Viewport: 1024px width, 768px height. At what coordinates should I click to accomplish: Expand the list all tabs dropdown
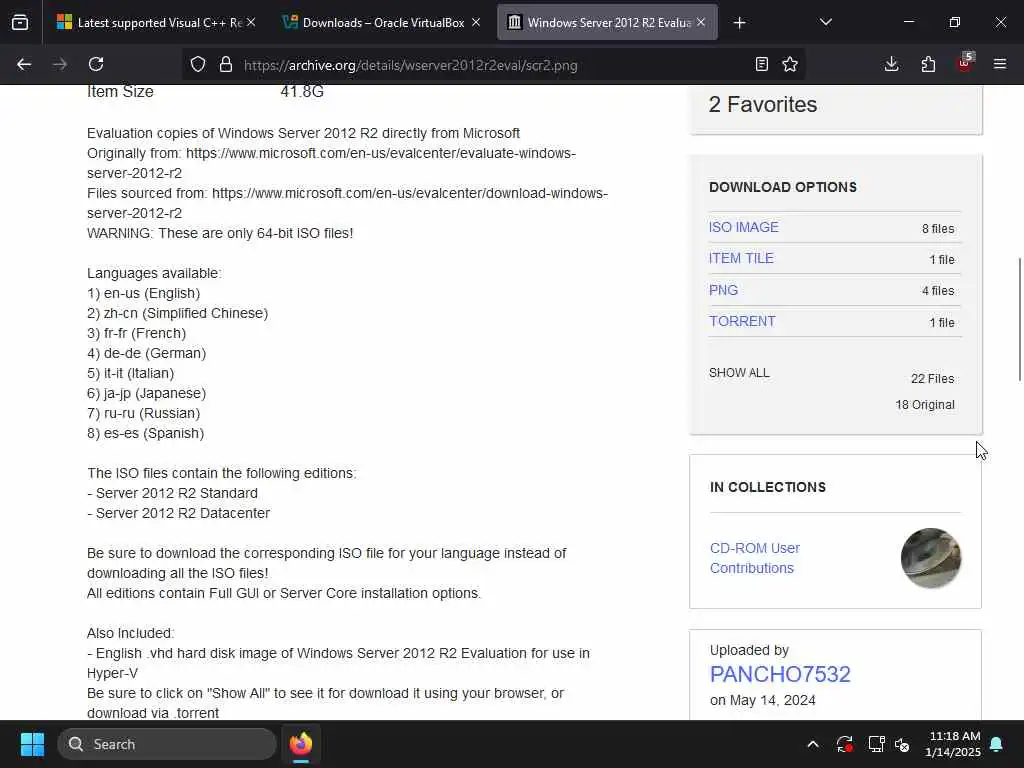(x=825, y=23)
